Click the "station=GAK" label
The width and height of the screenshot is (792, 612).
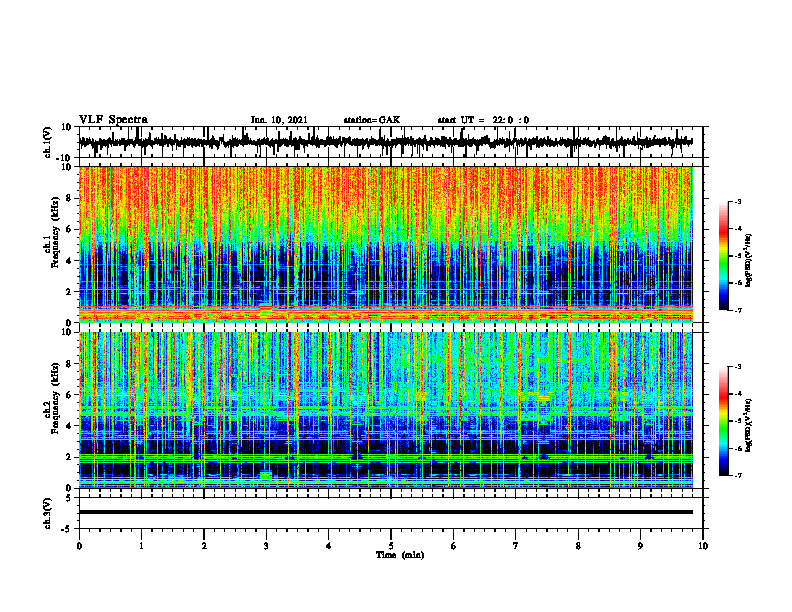point(372,120)
